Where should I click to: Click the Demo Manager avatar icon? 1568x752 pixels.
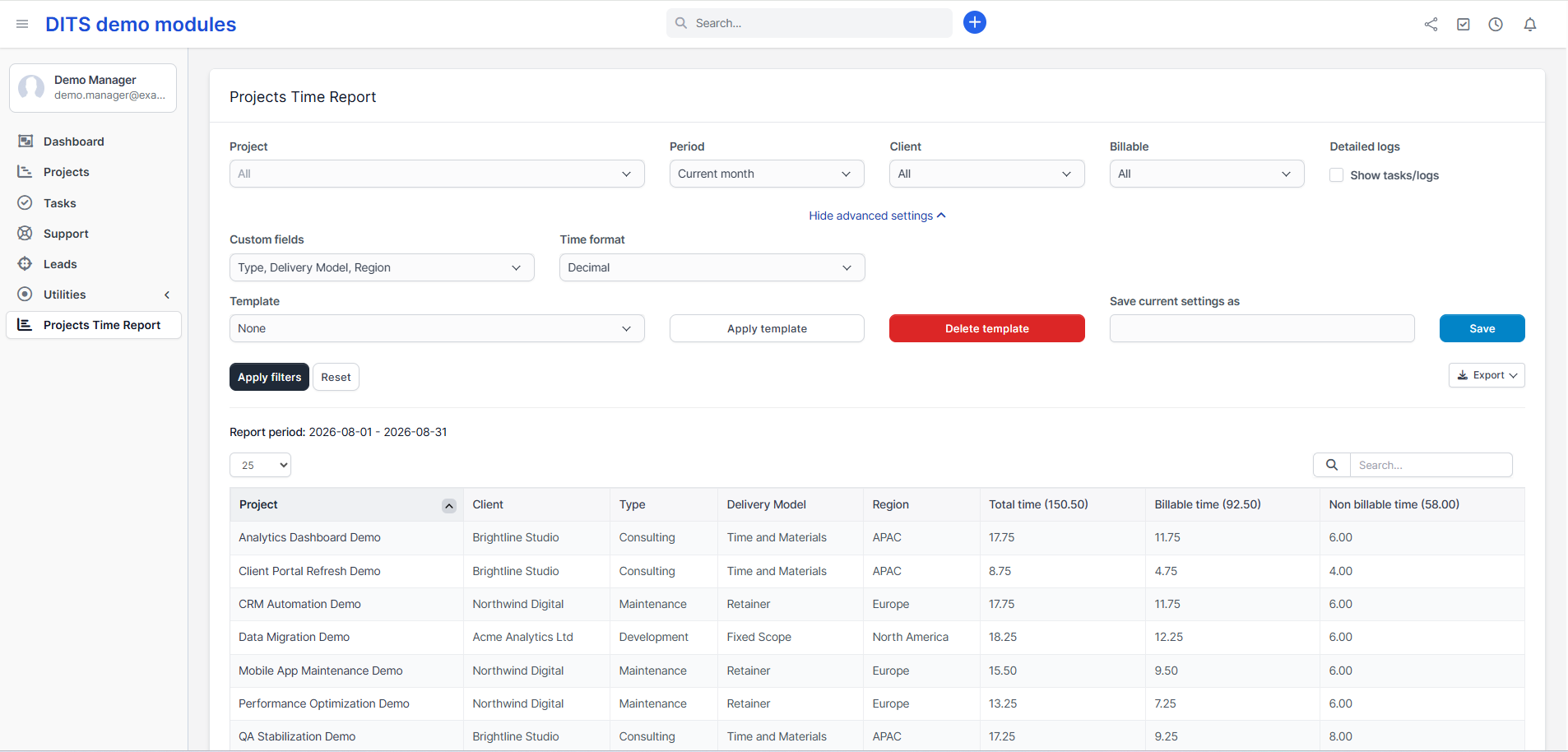31,87
